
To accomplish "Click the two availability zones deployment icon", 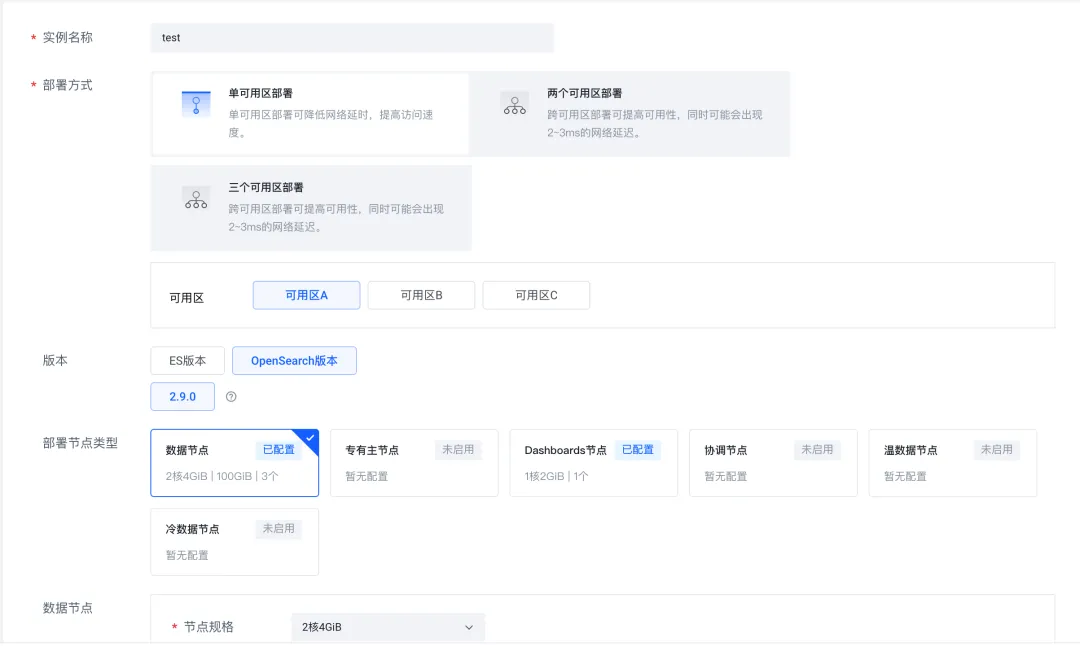I will [515, 104].
